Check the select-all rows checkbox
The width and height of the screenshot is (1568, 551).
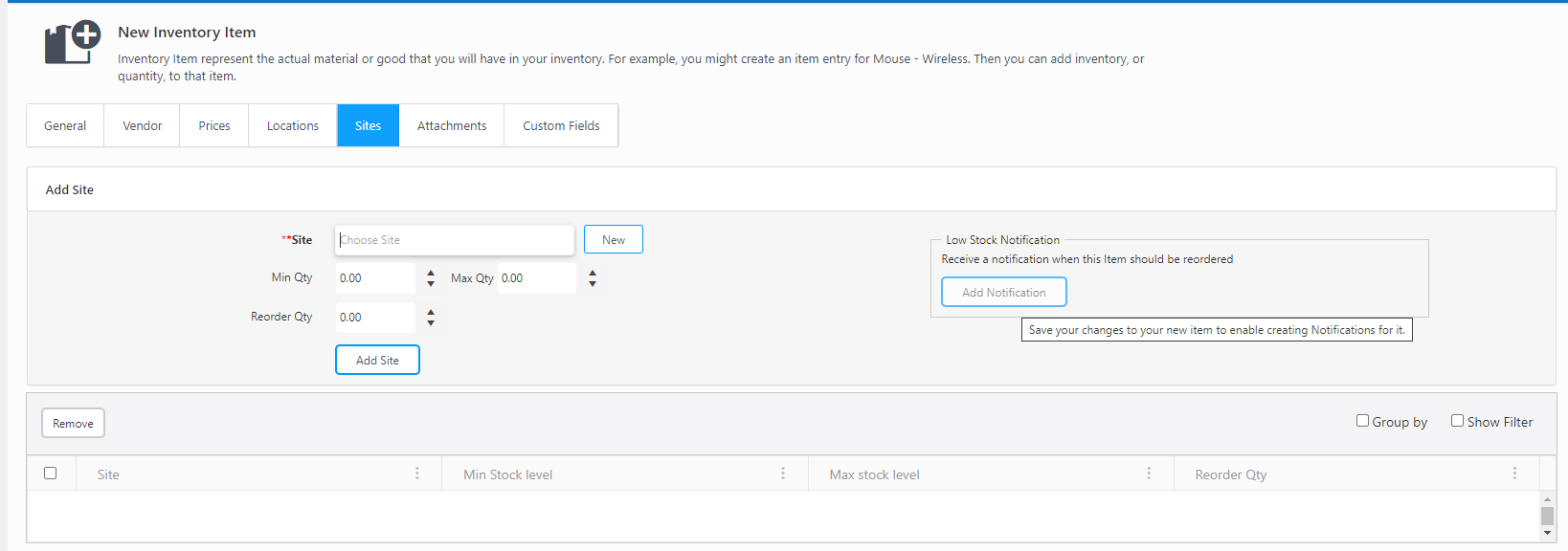tap(51, 473)
